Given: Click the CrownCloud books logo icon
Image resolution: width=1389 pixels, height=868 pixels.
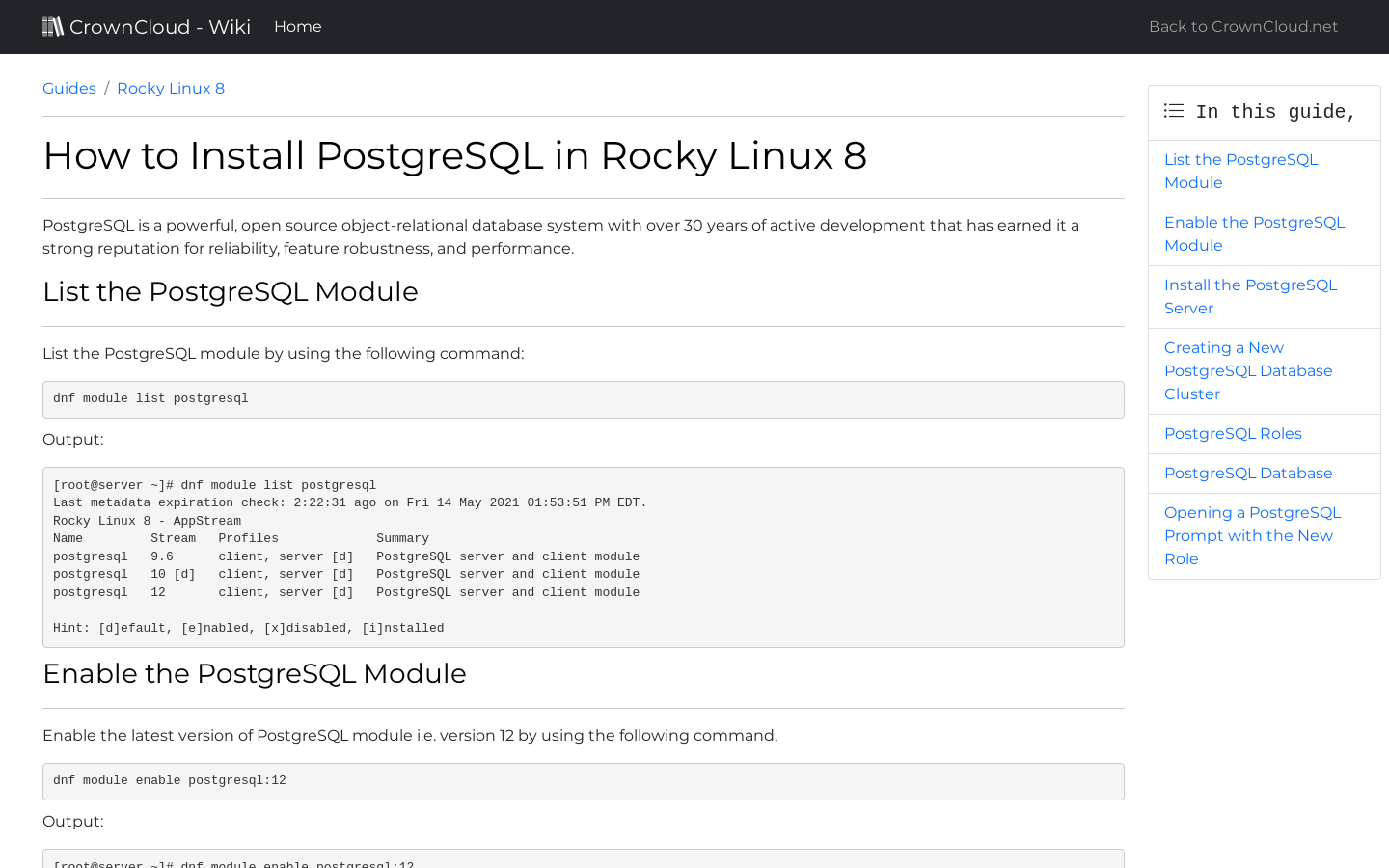Looking at the screenshot, I should 53,26.
